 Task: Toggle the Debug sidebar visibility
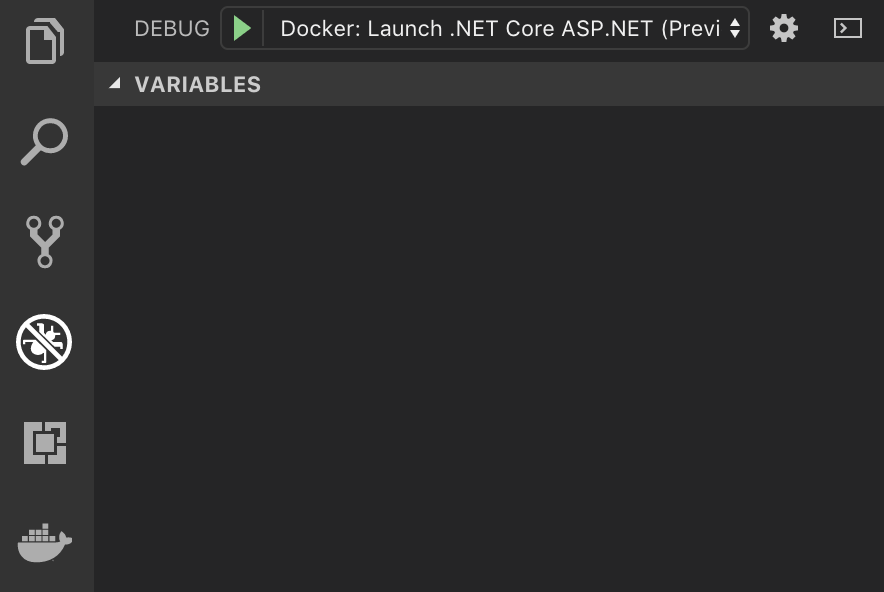(x=46, y=341)
